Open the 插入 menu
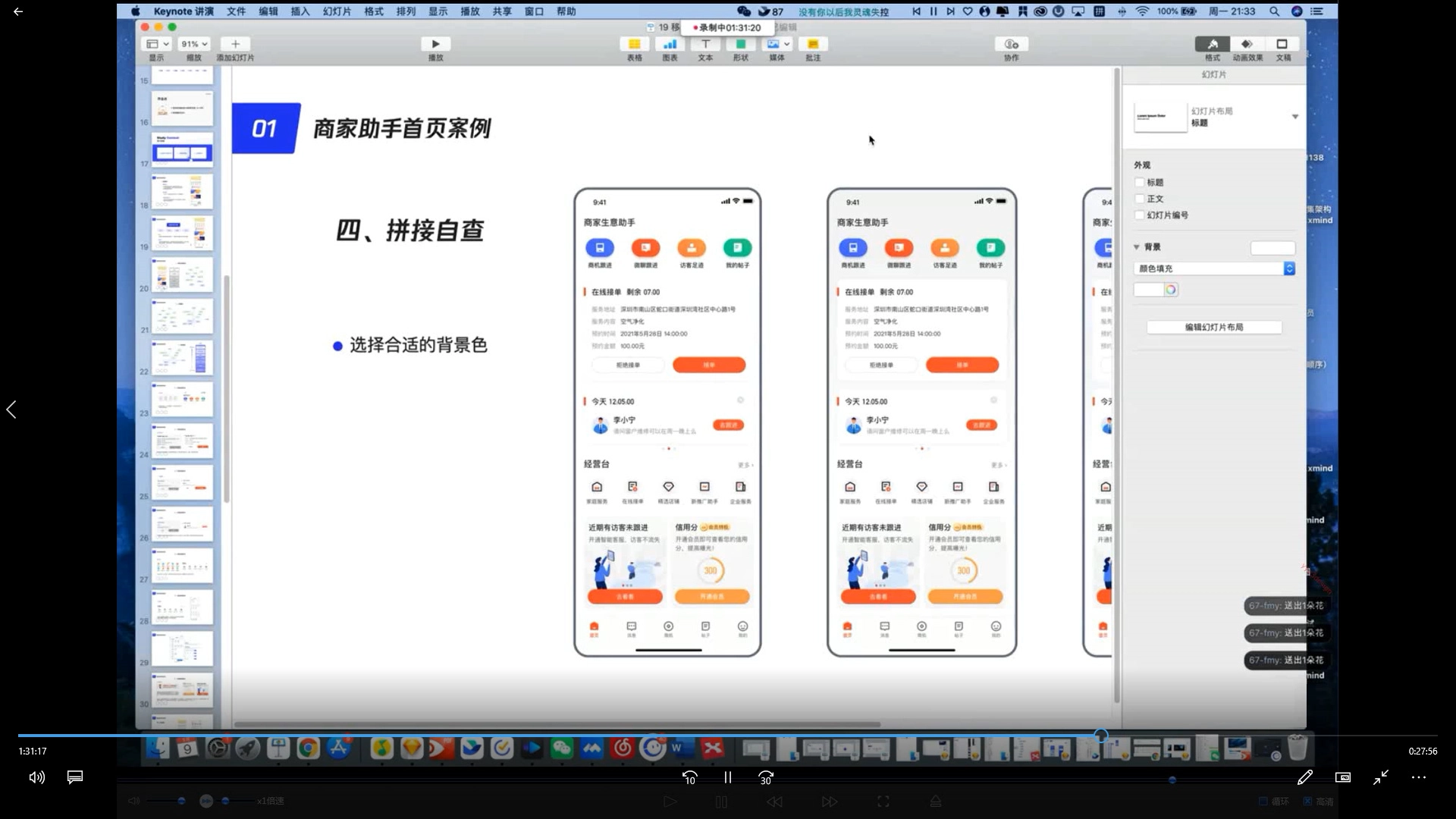Image resolution: width=1456 pixels, height=819 pixels. tap(300, 11)
